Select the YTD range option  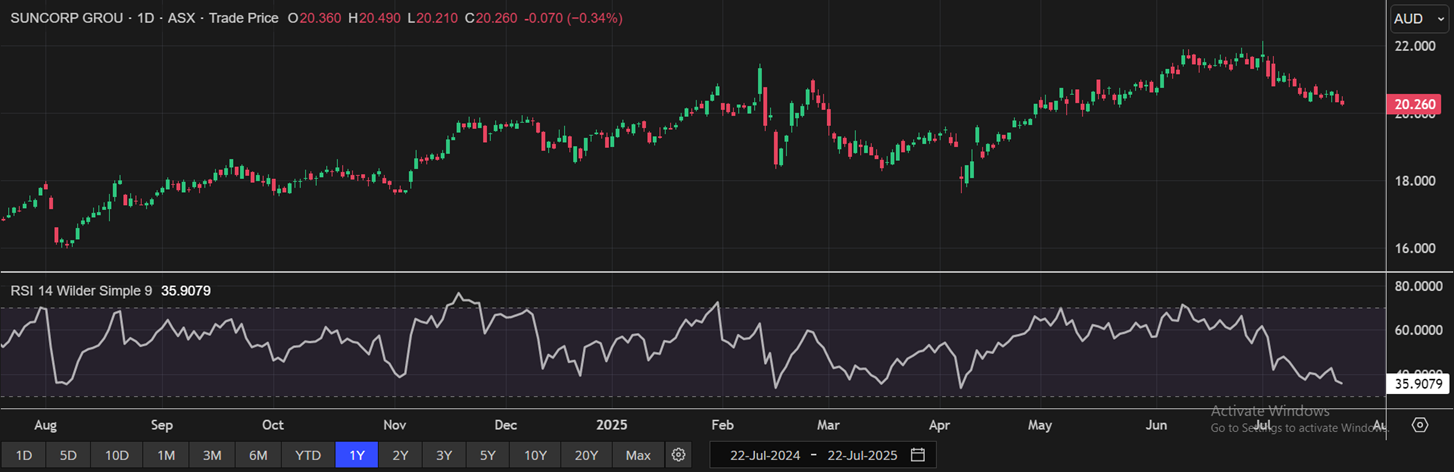click(308, 455)
